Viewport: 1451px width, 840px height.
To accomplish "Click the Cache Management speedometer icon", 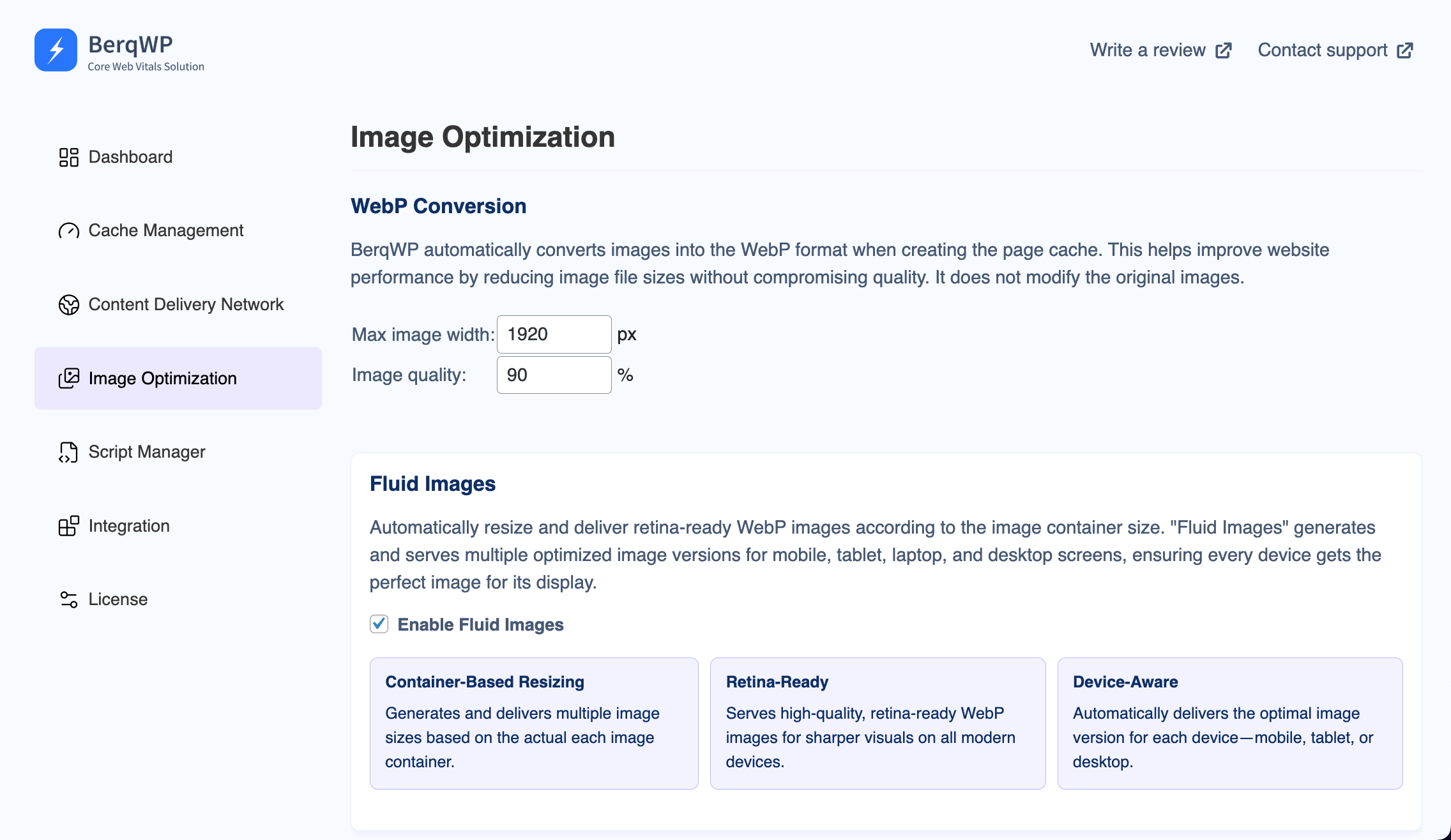I will pyautogui.click(x=68, y=230).
